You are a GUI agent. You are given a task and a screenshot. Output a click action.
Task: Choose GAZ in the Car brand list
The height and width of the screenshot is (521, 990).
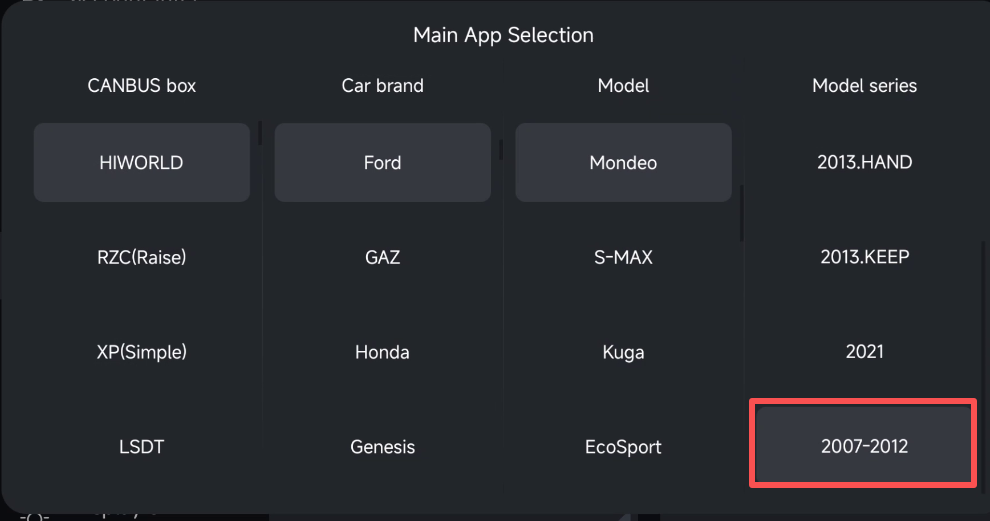(382, 257)
